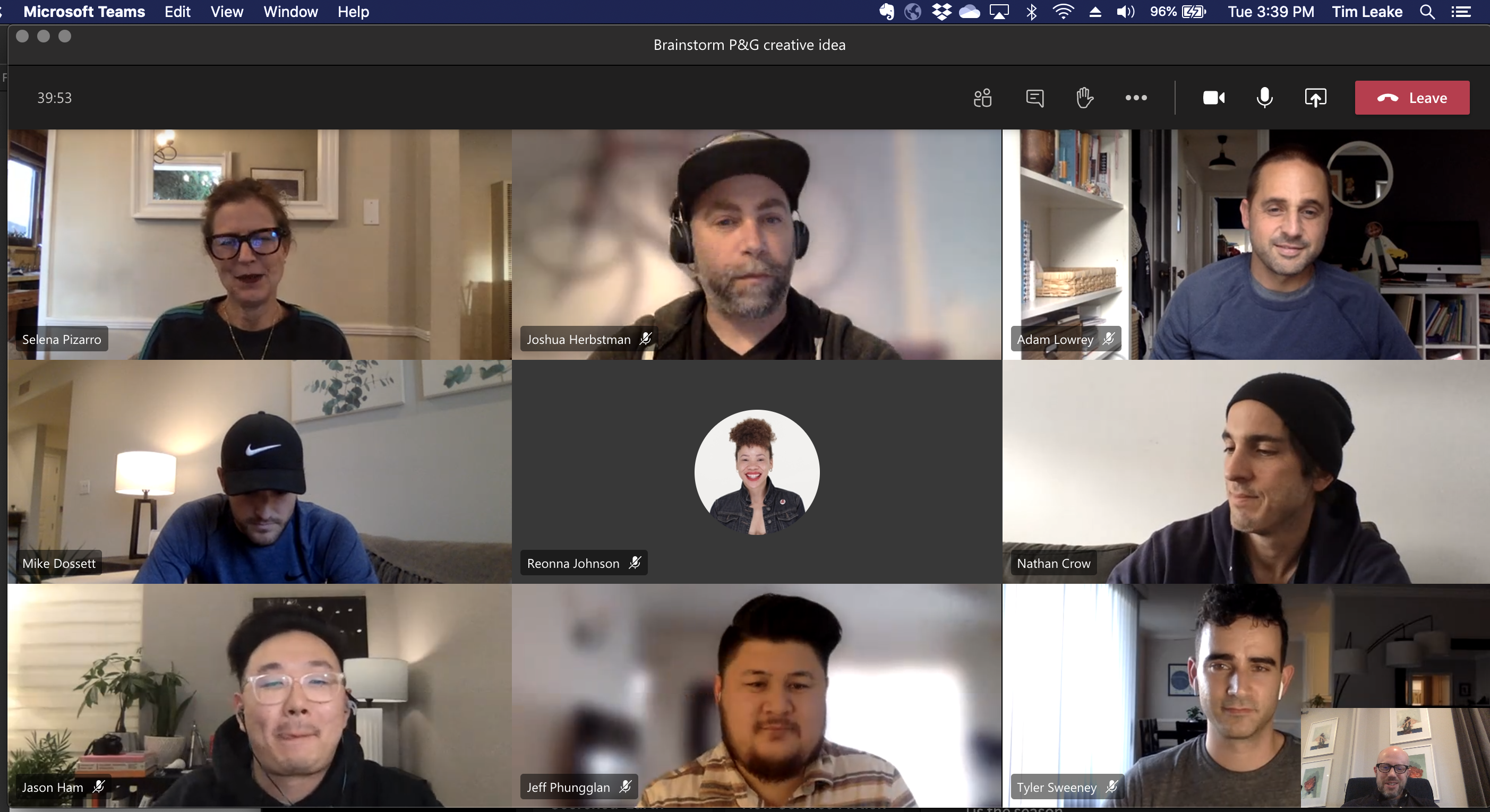Open the Wi-Fi status dropdown

click(x=1063, y=12)
